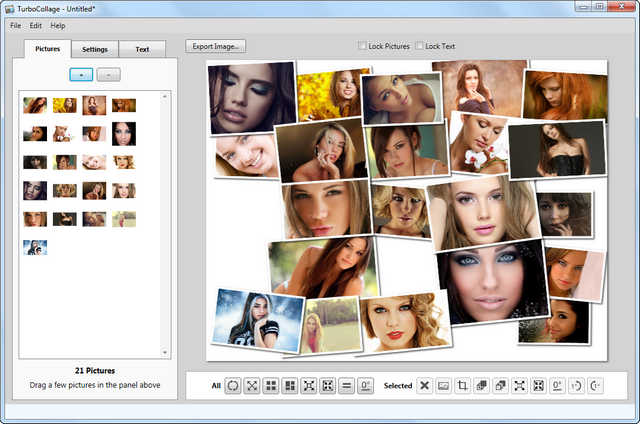Rotate selected picture clockwise
This screenshot has width=640, height=424.
click(x=595, y=385)
